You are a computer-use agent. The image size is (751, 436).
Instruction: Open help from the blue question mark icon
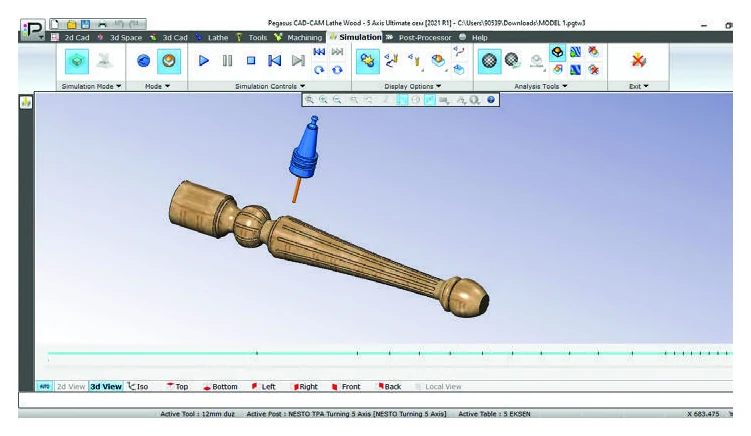click(490, 100)
